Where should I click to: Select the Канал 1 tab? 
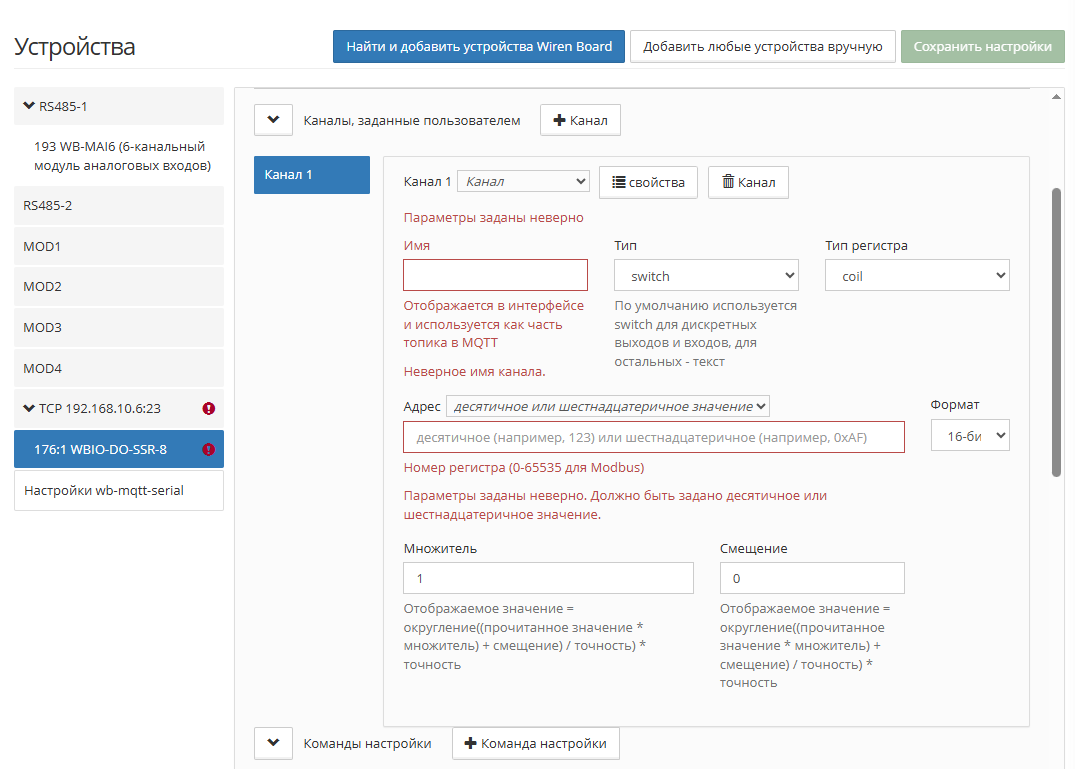[312, 175]
